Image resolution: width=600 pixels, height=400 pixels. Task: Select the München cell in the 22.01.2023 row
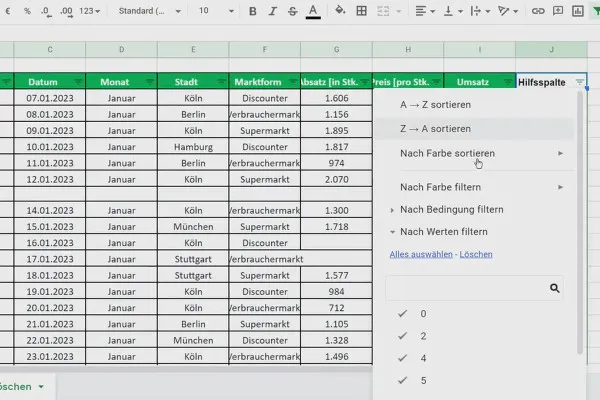[193, 340]
